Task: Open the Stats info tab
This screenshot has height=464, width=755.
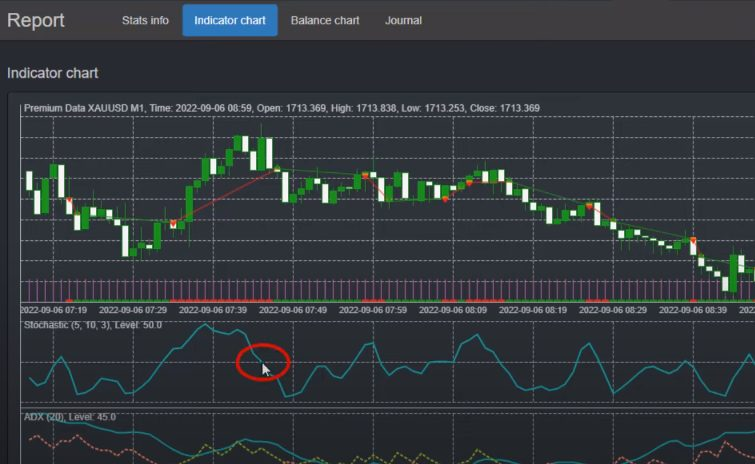Action: 145,20
